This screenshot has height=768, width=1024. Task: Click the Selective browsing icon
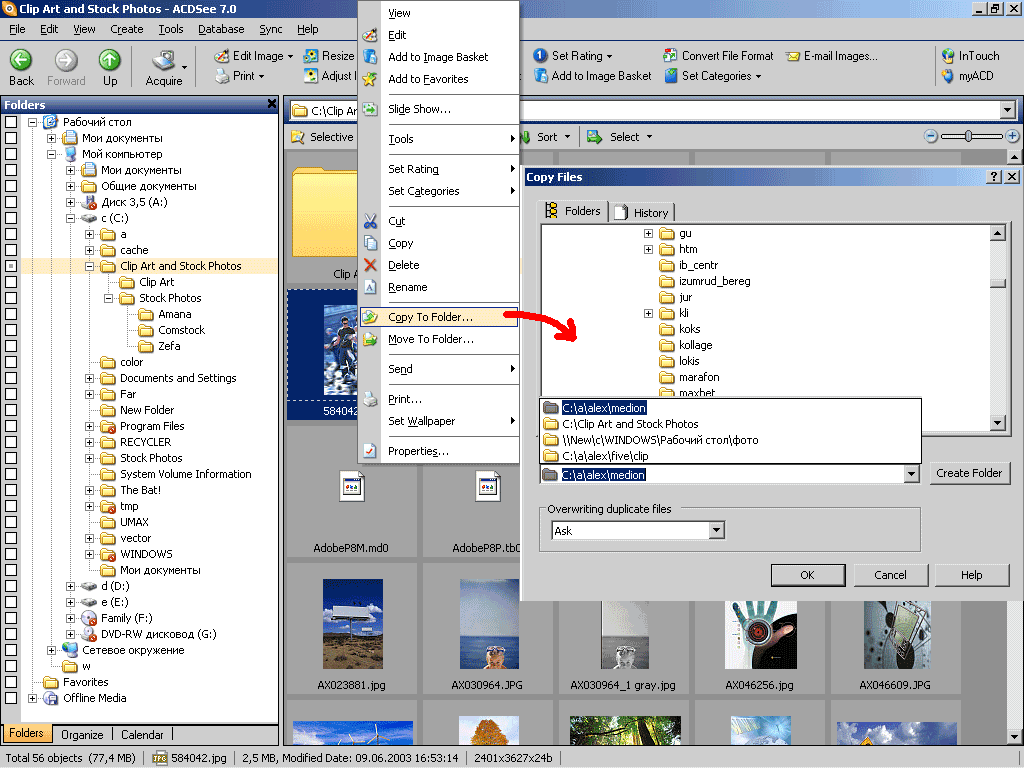pos(298,137)
